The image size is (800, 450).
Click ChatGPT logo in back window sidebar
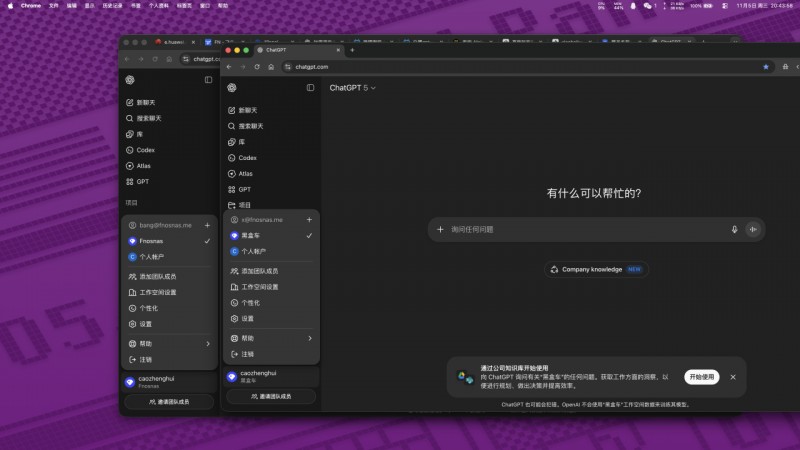point(130,80)
